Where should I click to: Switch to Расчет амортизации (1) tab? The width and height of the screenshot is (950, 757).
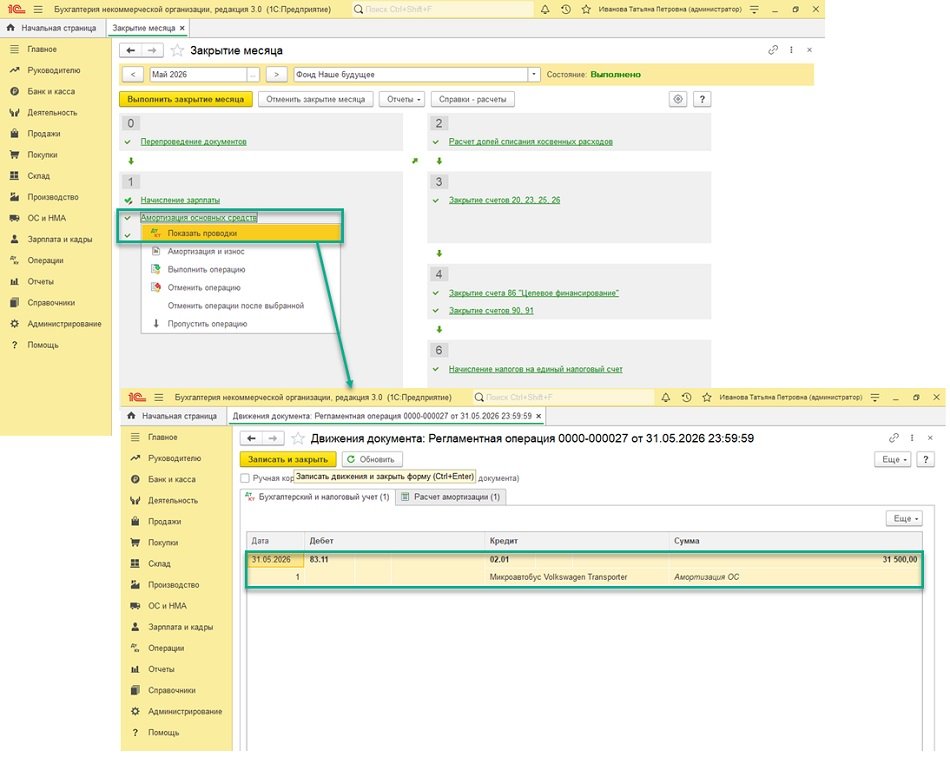pos(451,497)
